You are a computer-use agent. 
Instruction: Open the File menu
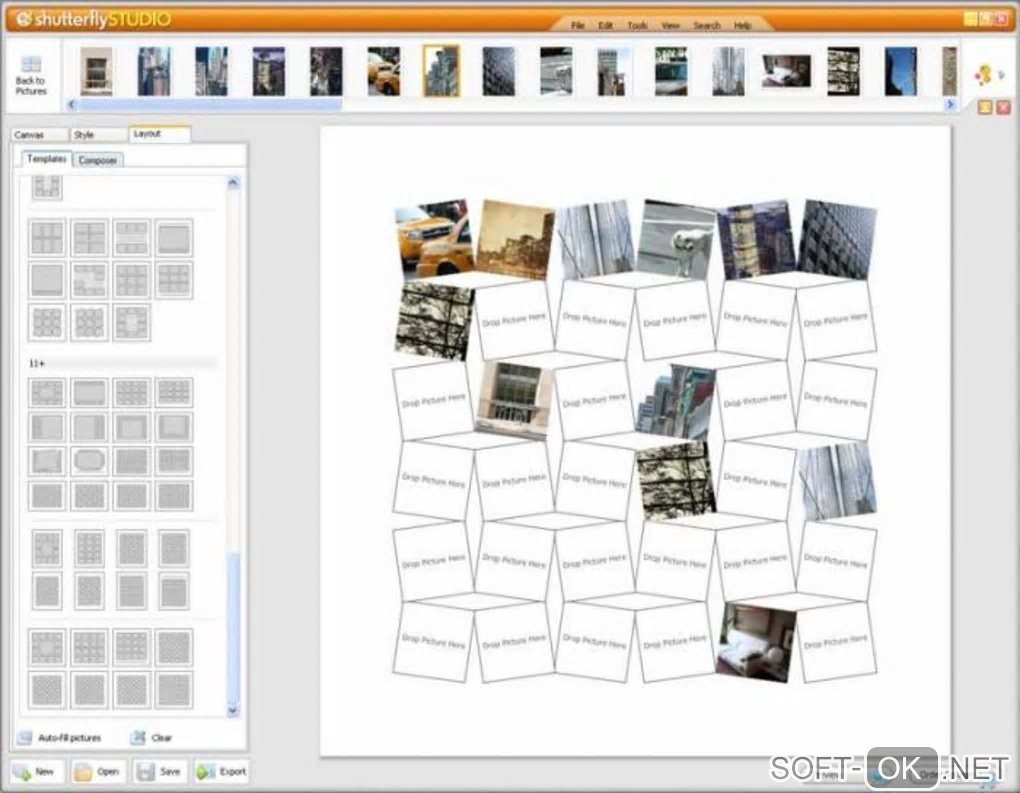[x=578, y=25]
